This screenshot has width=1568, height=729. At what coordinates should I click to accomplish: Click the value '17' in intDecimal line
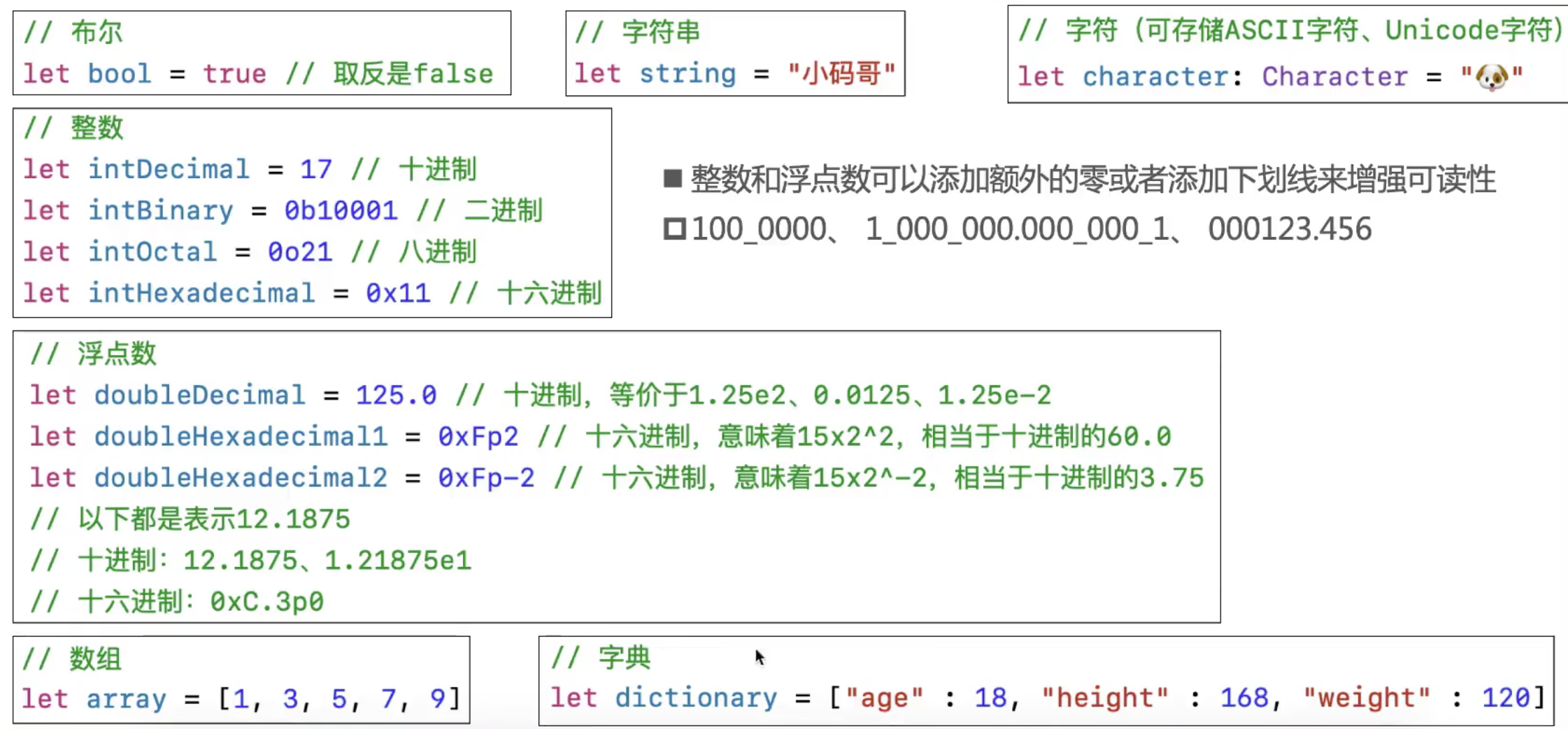(315, 169)
